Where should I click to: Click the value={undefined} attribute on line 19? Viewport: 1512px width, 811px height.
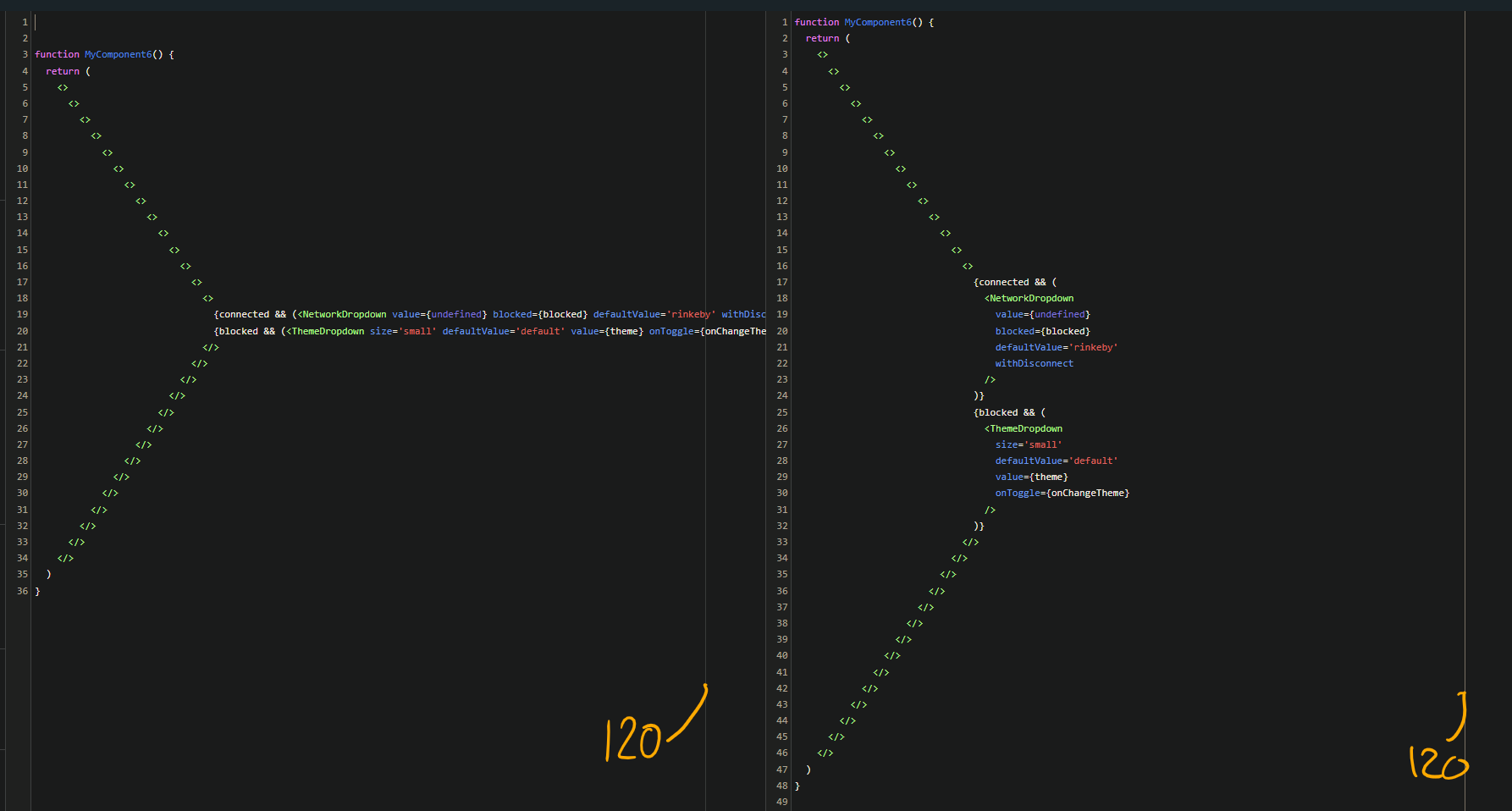(1041, 314)
